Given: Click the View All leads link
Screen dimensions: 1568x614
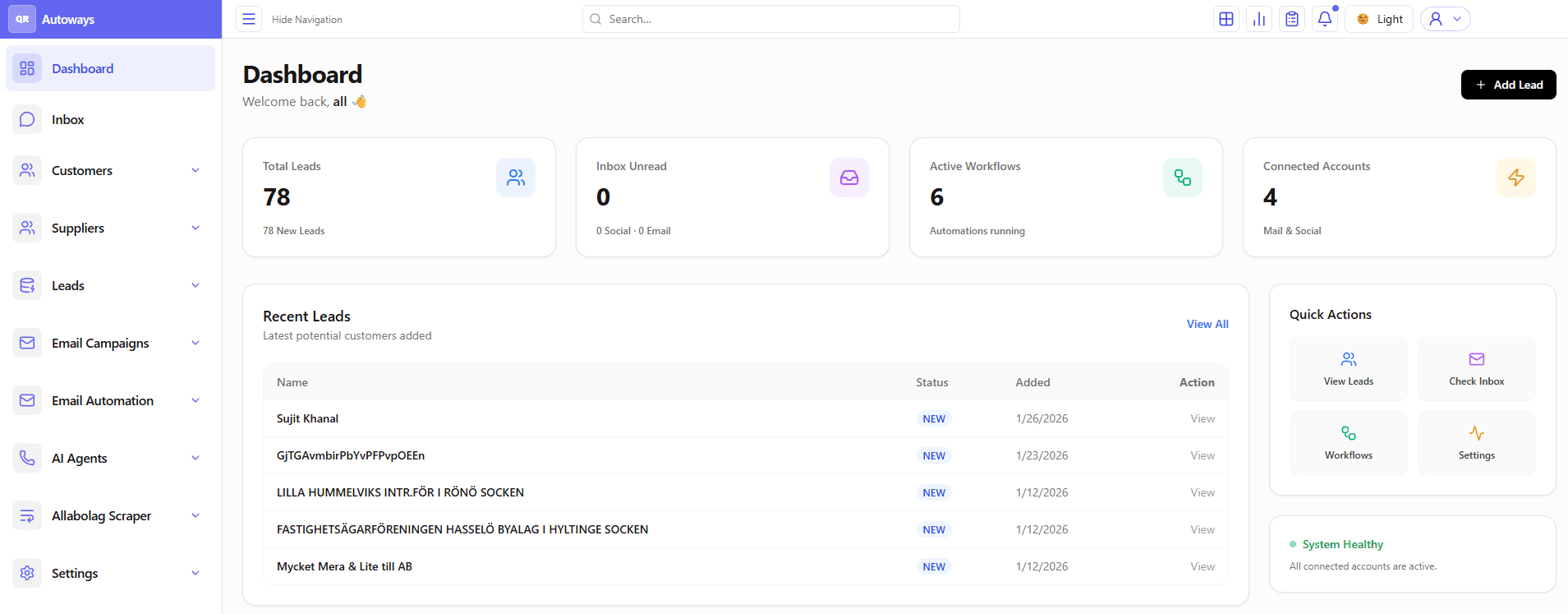Looking at the screenshot, I should 1207,324.
